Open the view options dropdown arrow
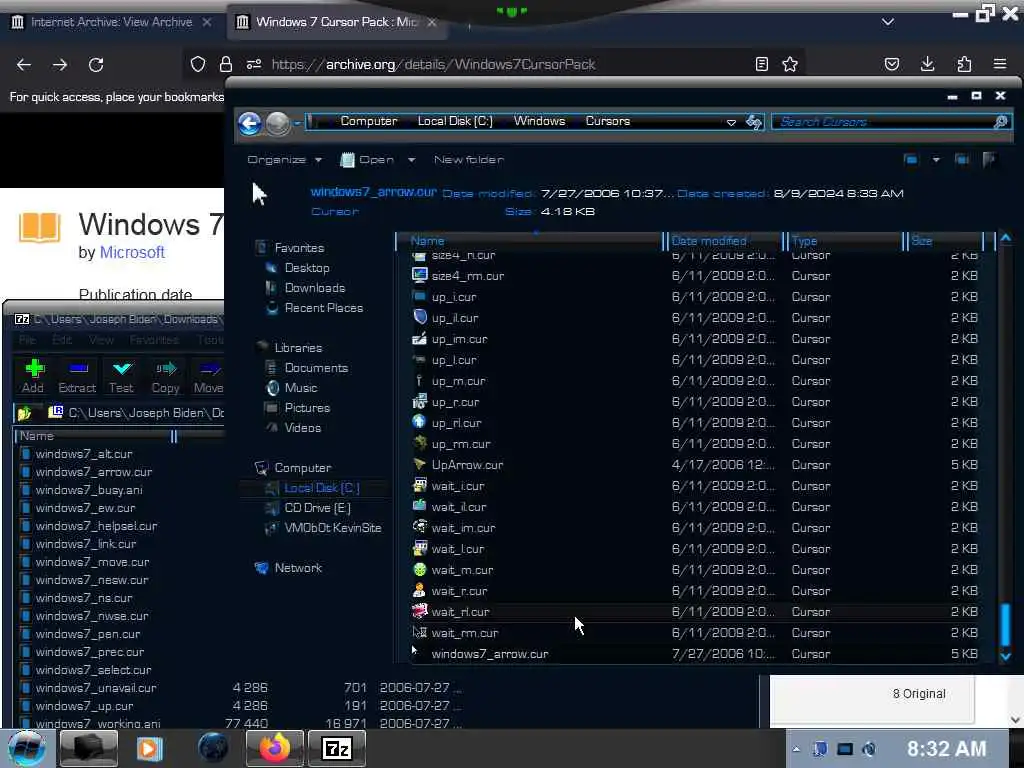1024x768 pixels. 936,159
